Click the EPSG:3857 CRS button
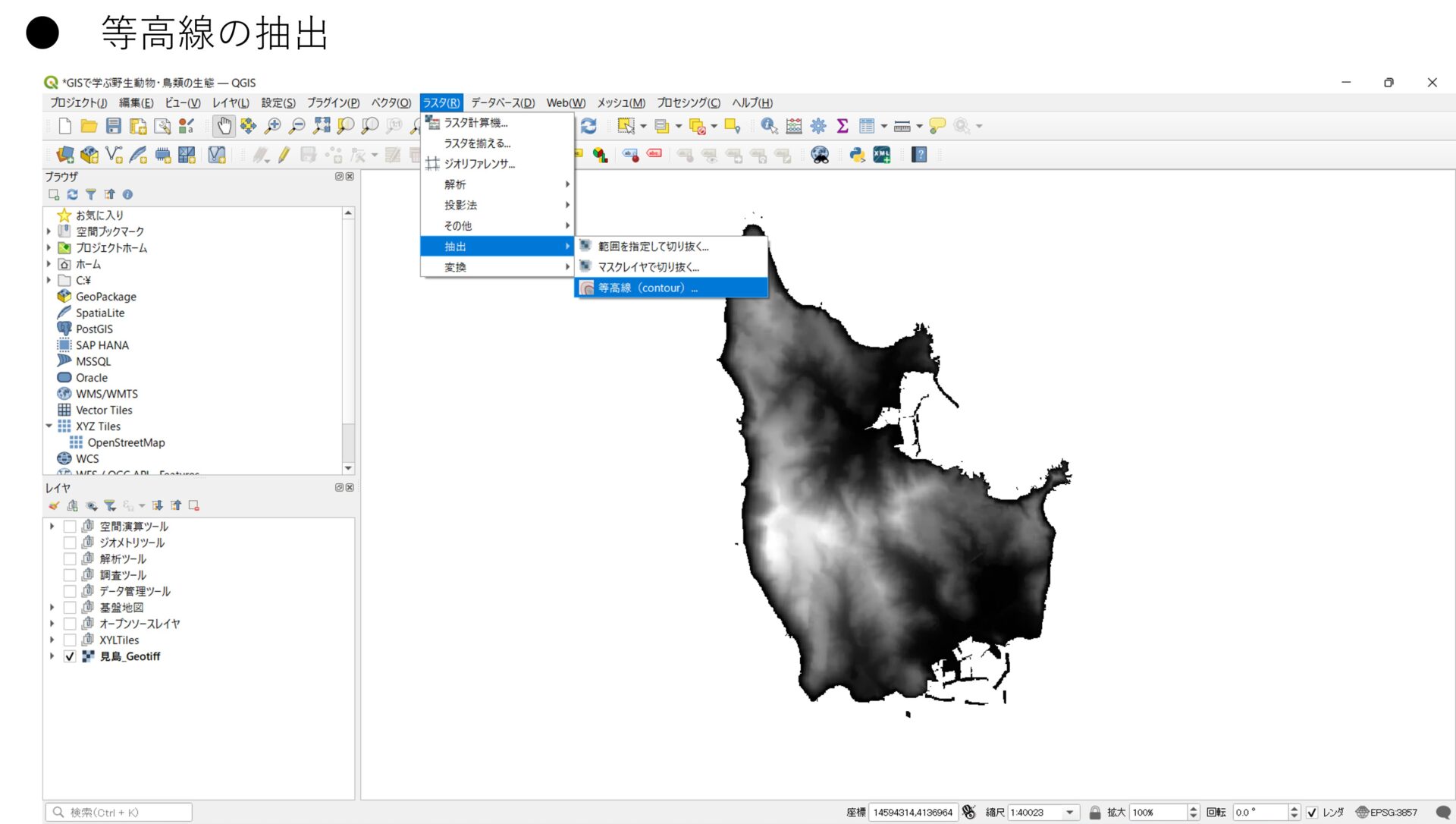 [x=1386, y=813]
